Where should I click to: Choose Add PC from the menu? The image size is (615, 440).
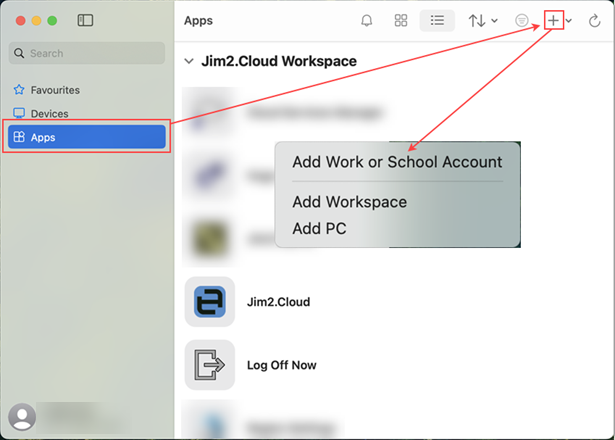pyautogui.click(x=319, y=228)
